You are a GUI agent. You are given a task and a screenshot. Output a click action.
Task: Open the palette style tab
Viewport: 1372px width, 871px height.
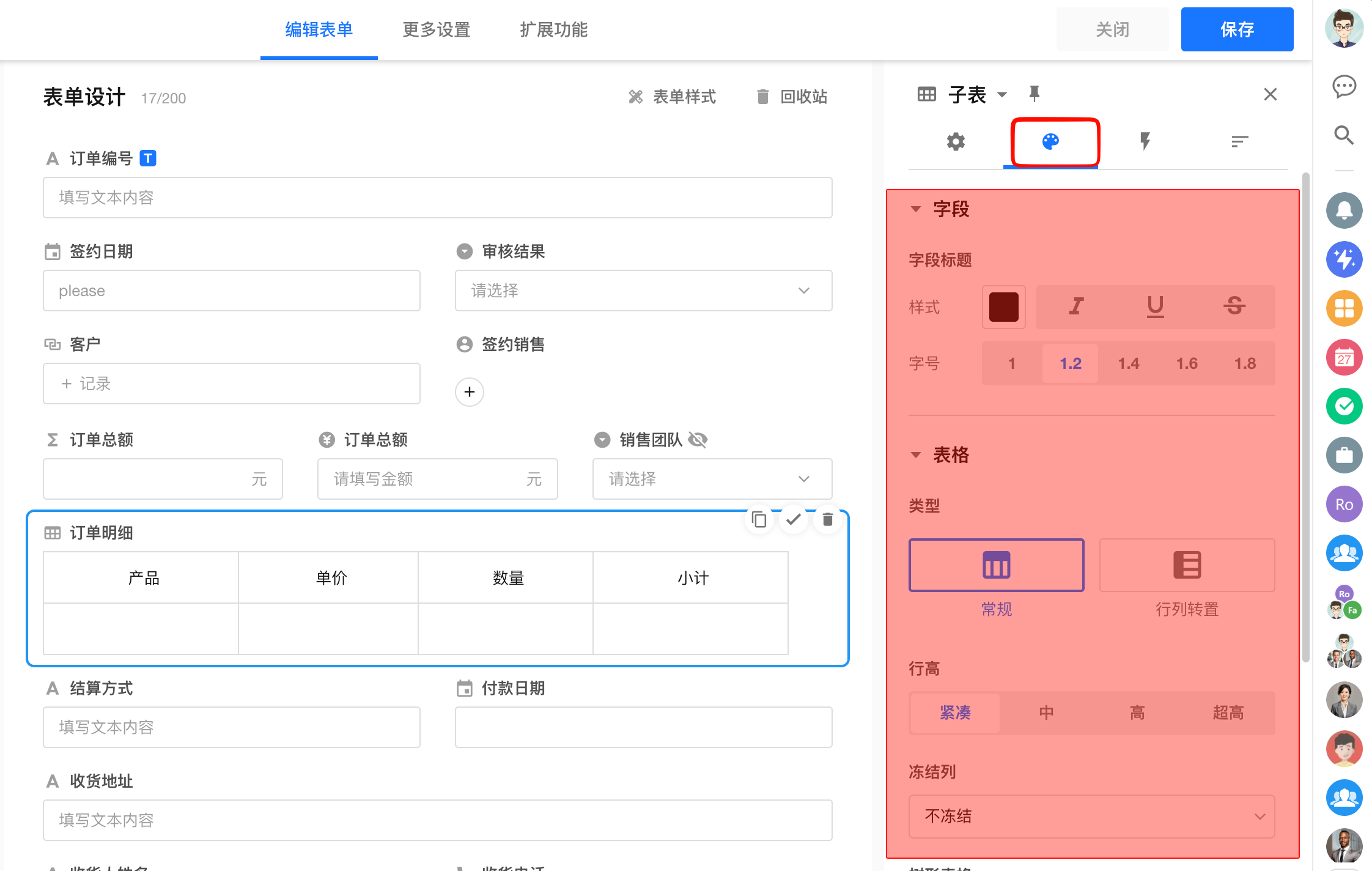click(x=1050, y=142)
